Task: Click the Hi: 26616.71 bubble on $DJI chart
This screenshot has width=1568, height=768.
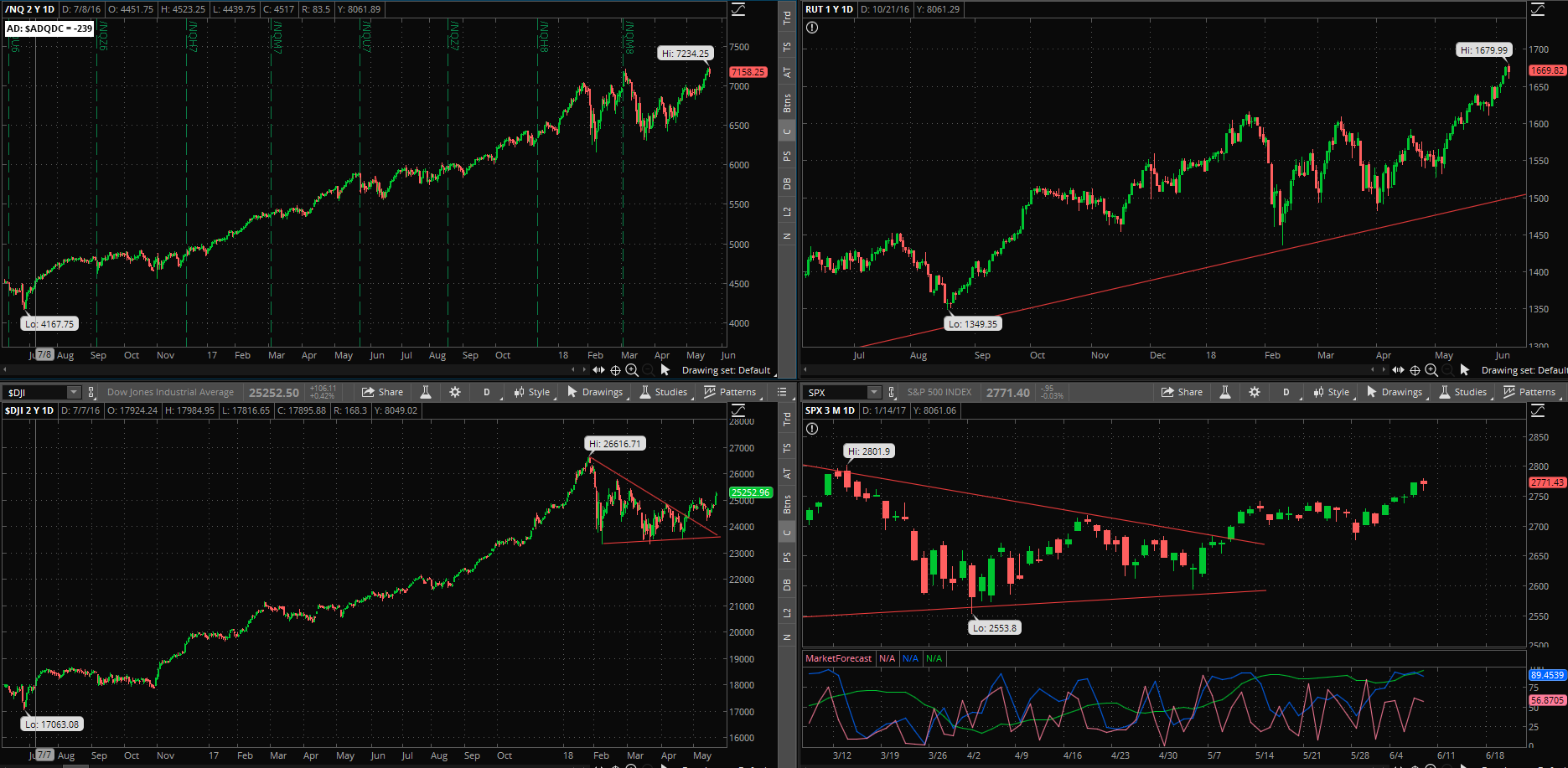Action: pyautogui.click(x=614, y=444)
